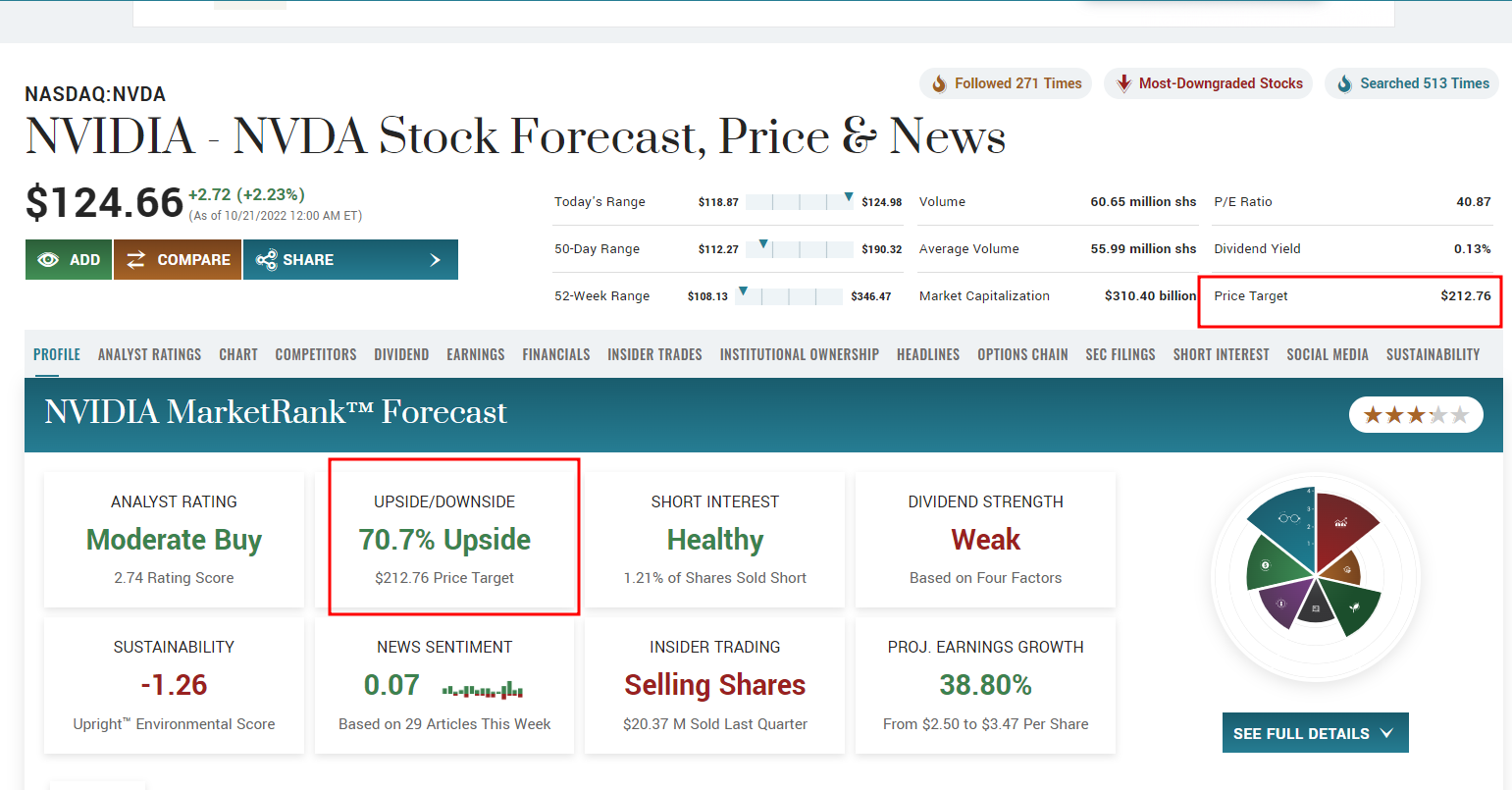Click the Market Capitalization $310.40 billion value
The width and height of the screenshot is (1512, 790).
point(1151,295)
